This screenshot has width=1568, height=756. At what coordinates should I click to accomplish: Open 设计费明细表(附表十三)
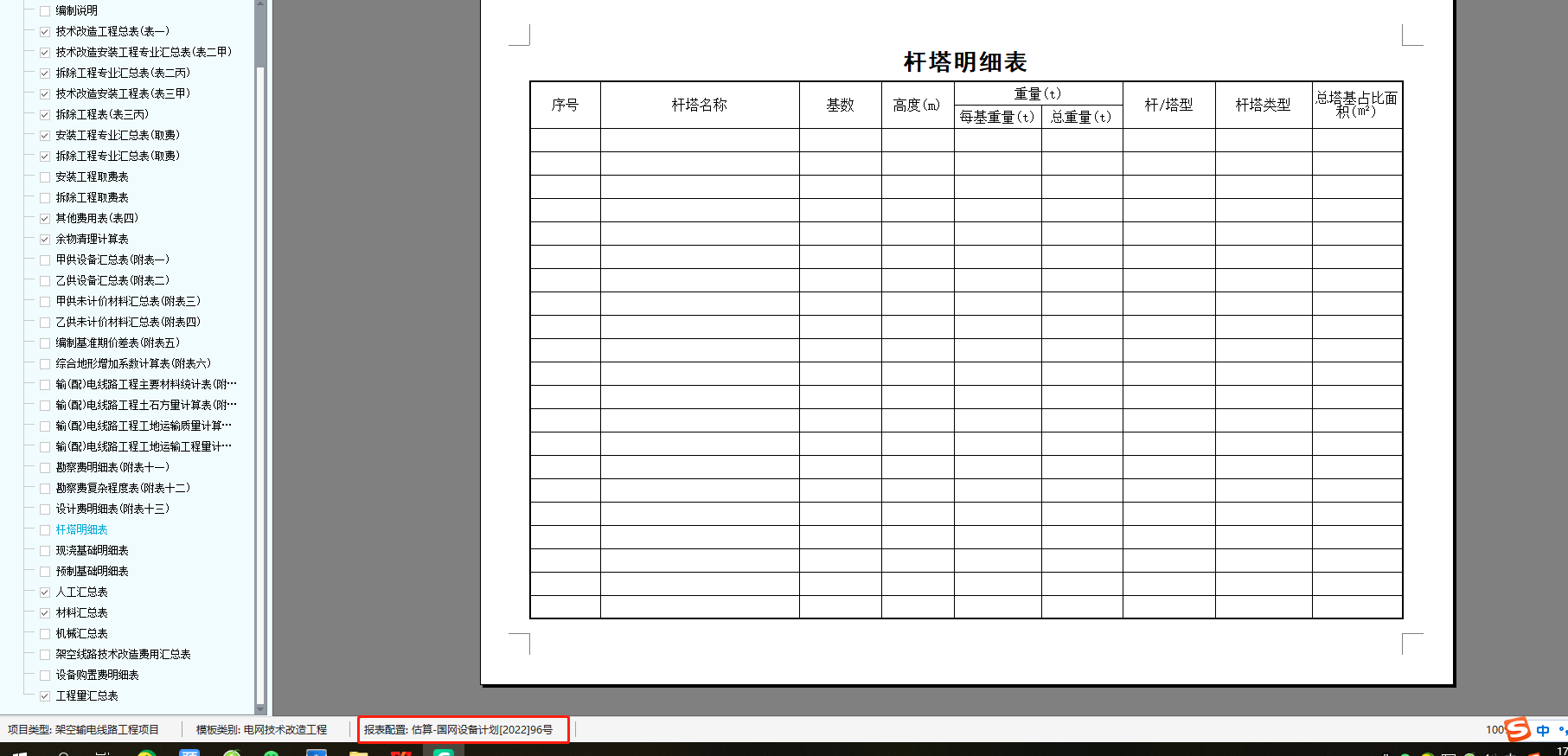tap(112, 509)
